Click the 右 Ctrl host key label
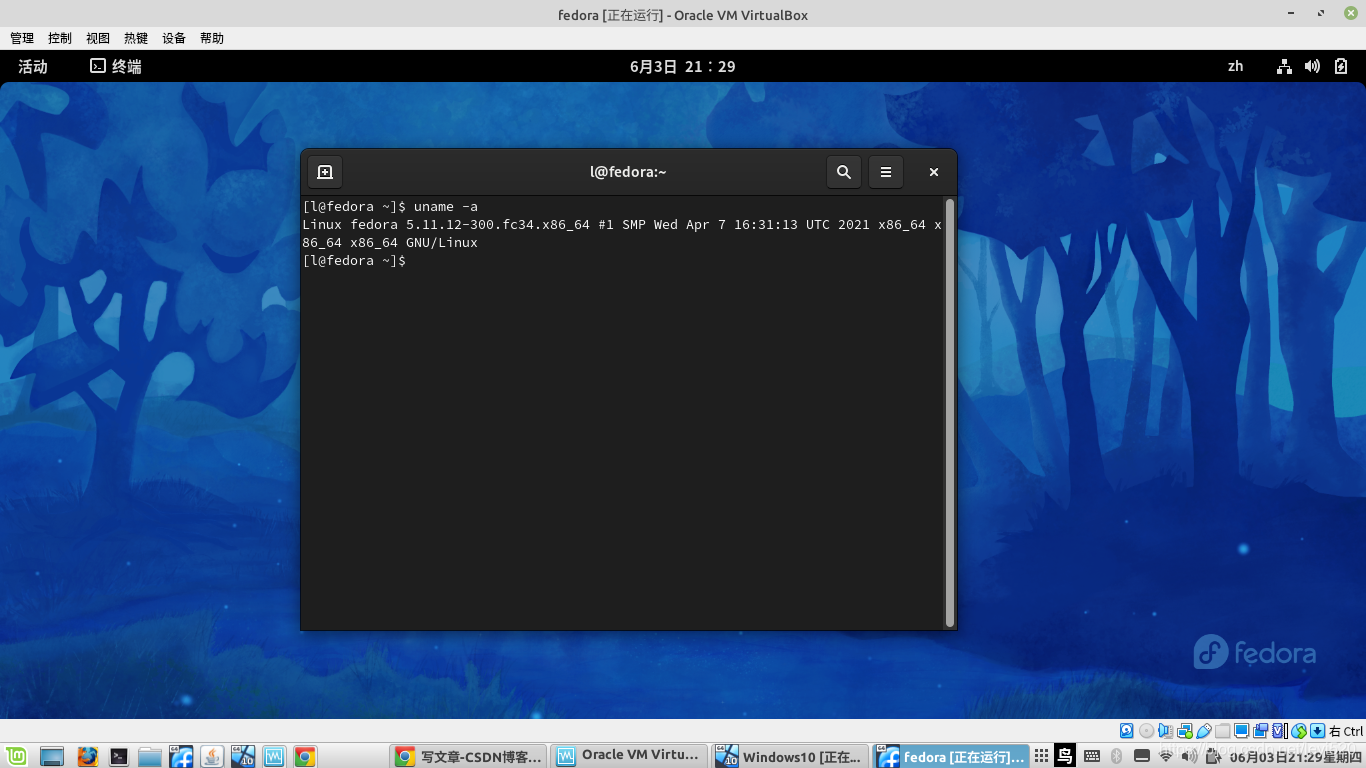Viewport: 1366px width, 768px height. [x=1346, y=731]
